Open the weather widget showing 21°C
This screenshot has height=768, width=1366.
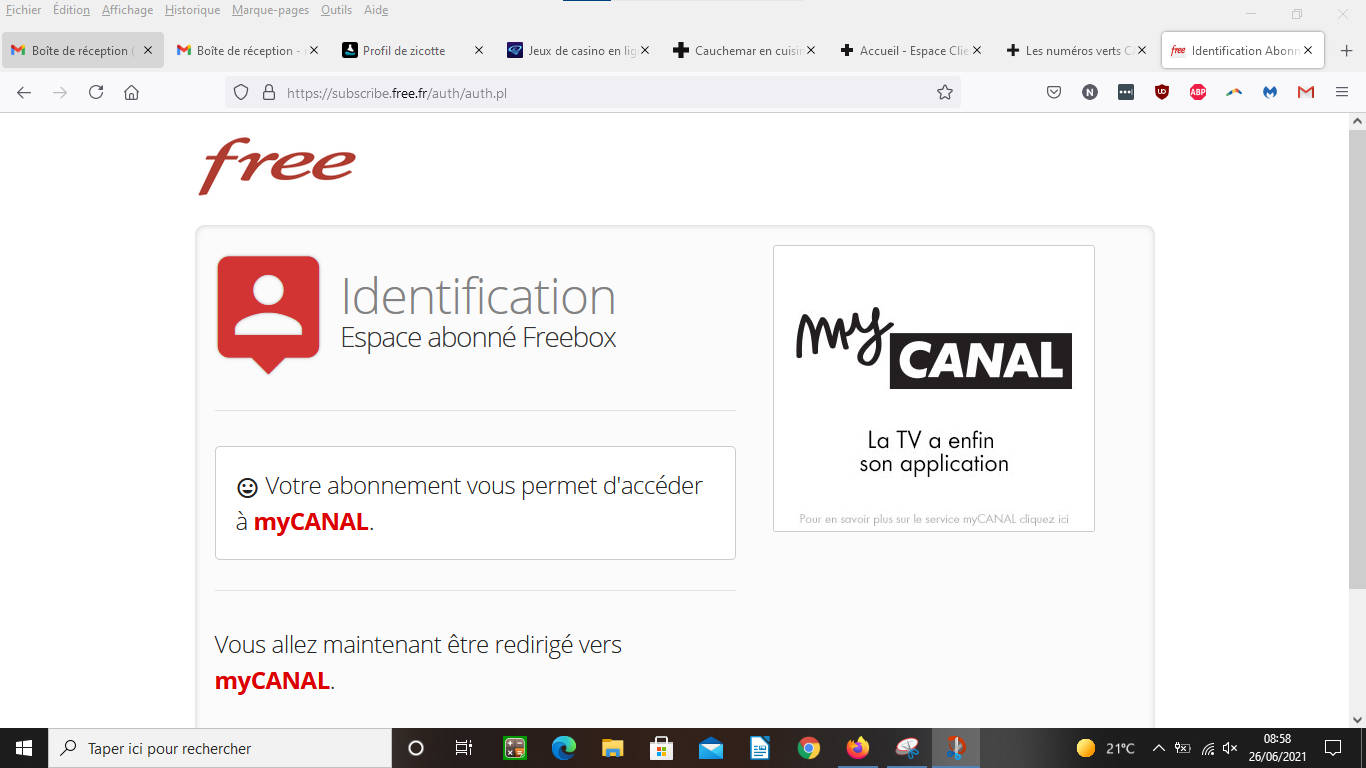pyautogui.click(x=1106, y=748)
